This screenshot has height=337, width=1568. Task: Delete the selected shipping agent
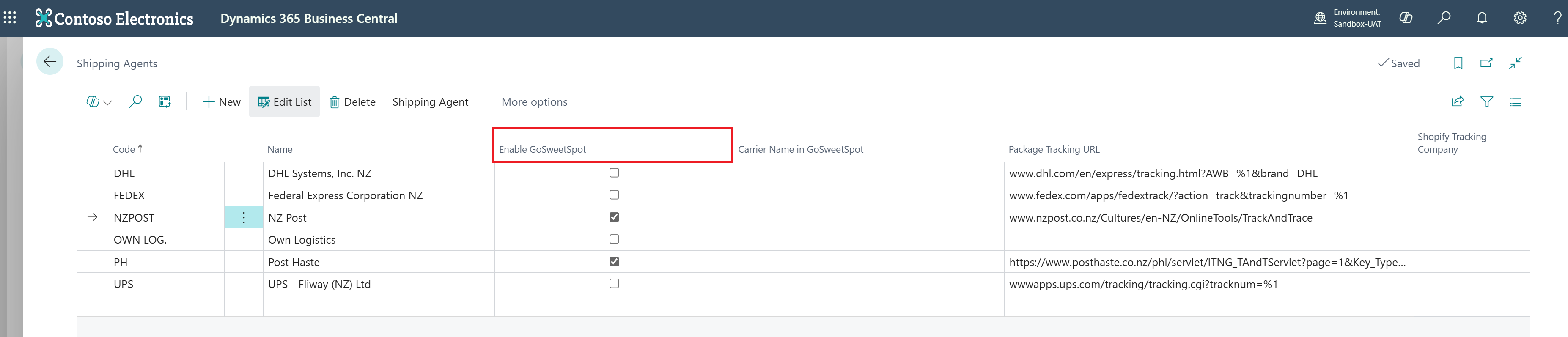(352, 101)
